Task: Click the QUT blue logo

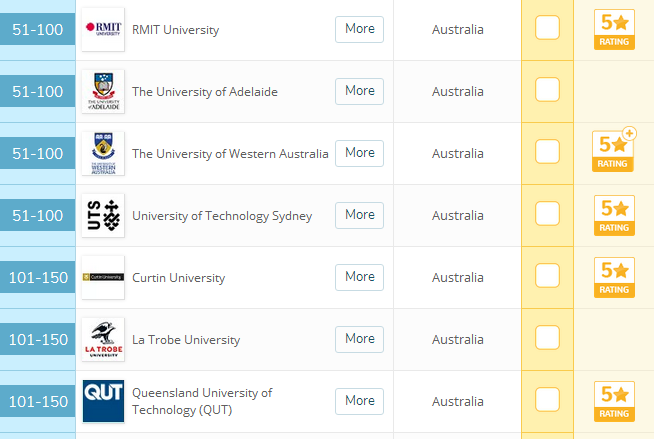Action: point(103,401)
